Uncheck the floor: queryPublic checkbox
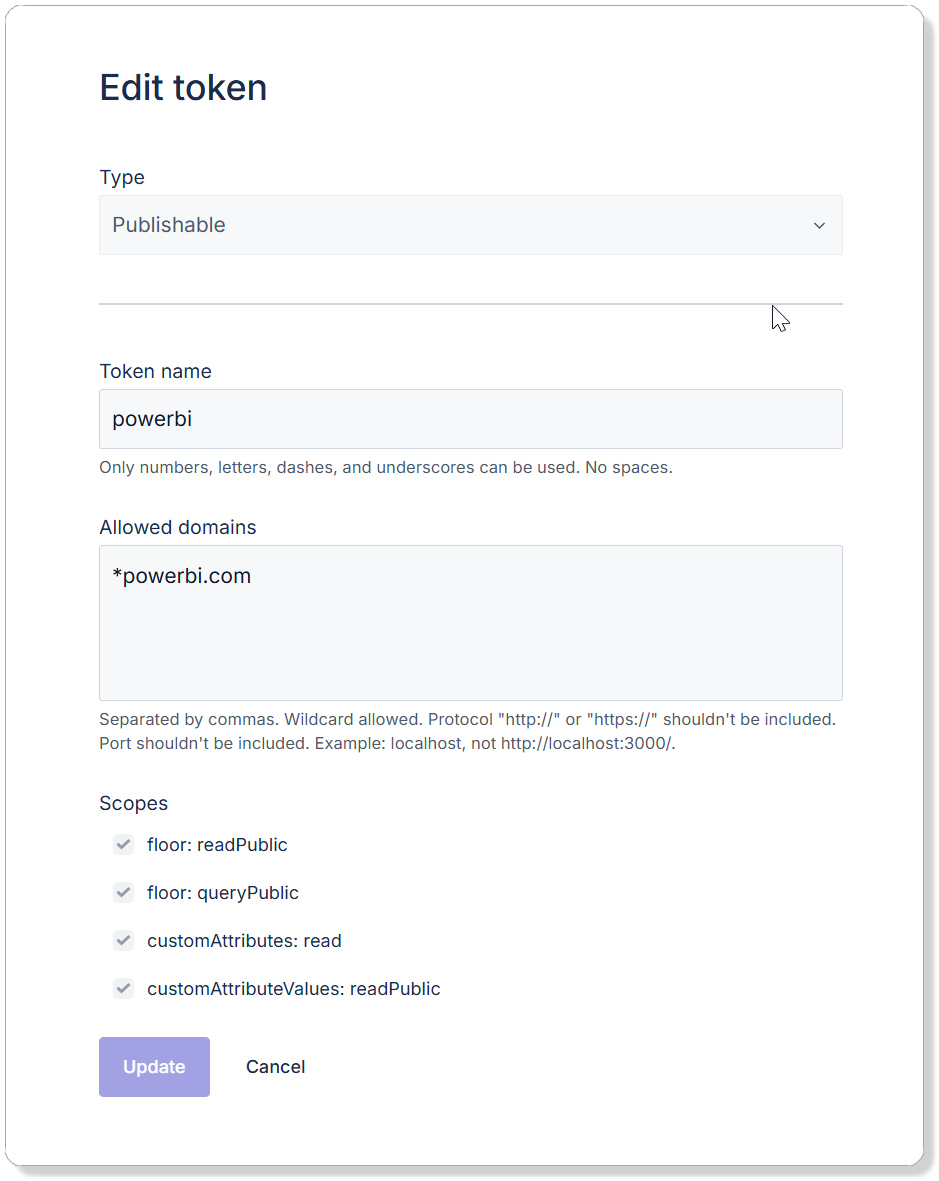Image resolution: width=939 pixels, height=1181 pixels. click(x=123, y=892)
